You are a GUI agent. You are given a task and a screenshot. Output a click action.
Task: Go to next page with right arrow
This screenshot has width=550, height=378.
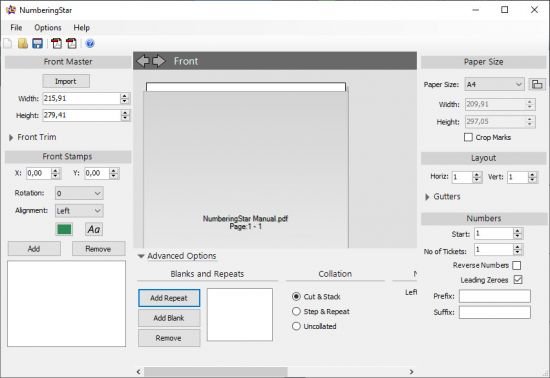[x=159, y=61]
